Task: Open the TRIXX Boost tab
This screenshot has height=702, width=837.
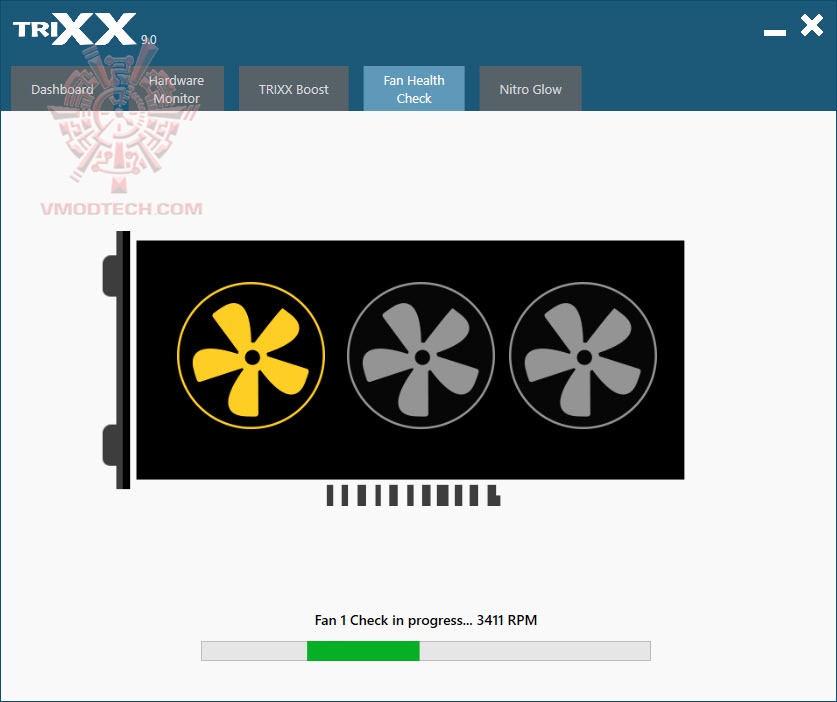Action: [x=294, y=89]
